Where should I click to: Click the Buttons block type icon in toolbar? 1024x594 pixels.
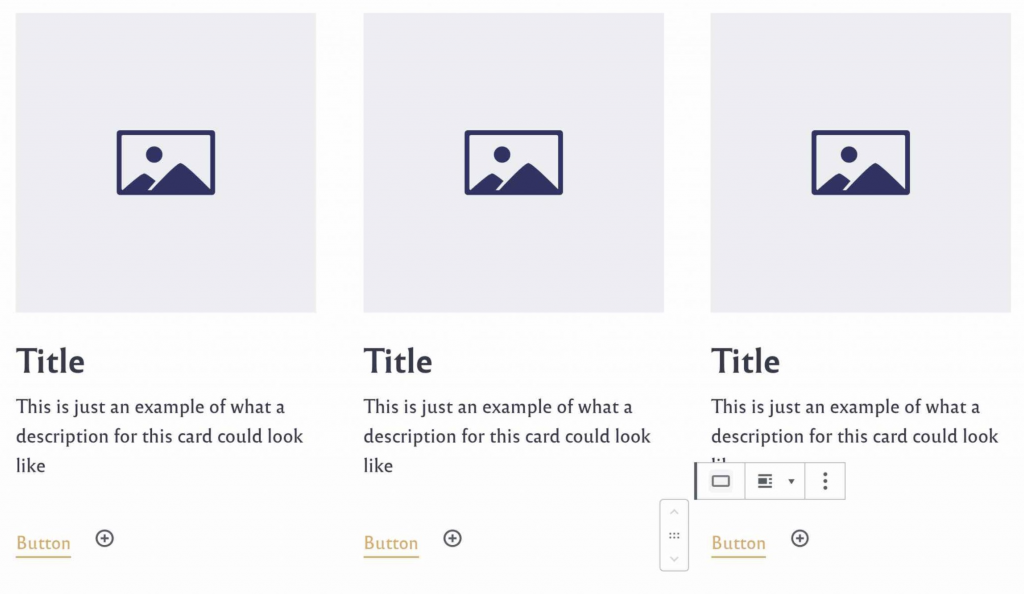(x=720, y=481)
